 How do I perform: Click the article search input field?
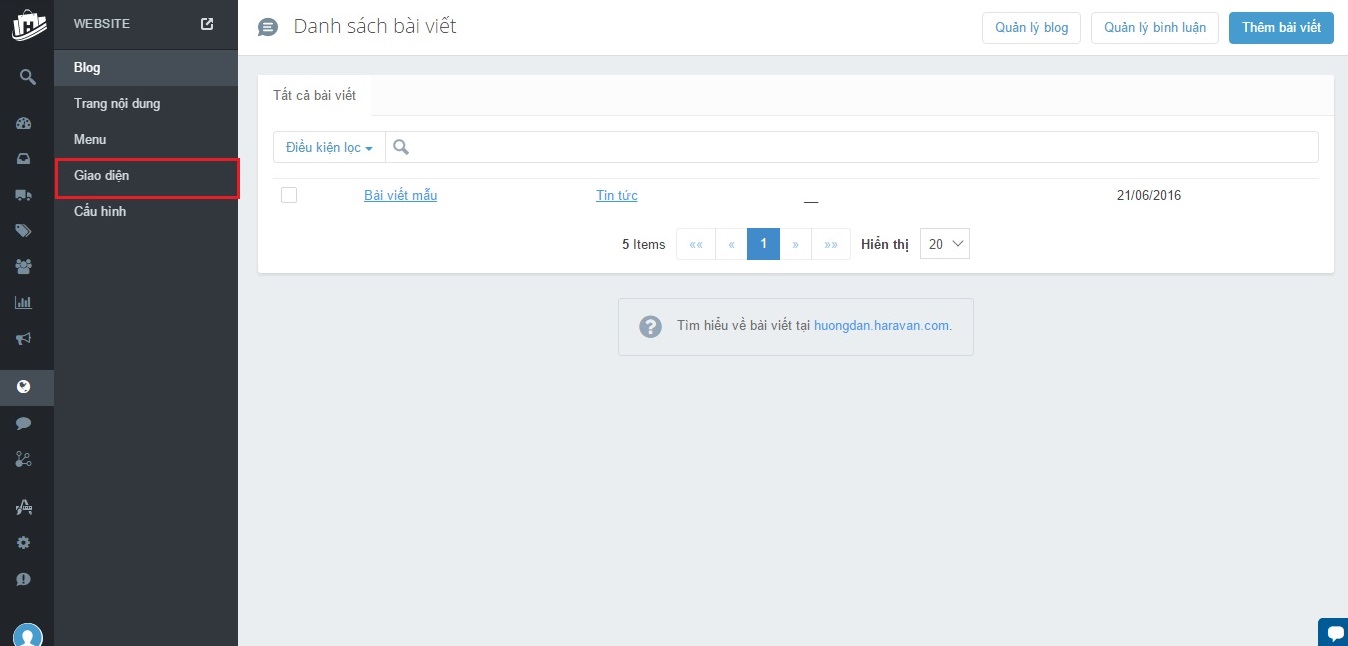[x=860, y=147]
